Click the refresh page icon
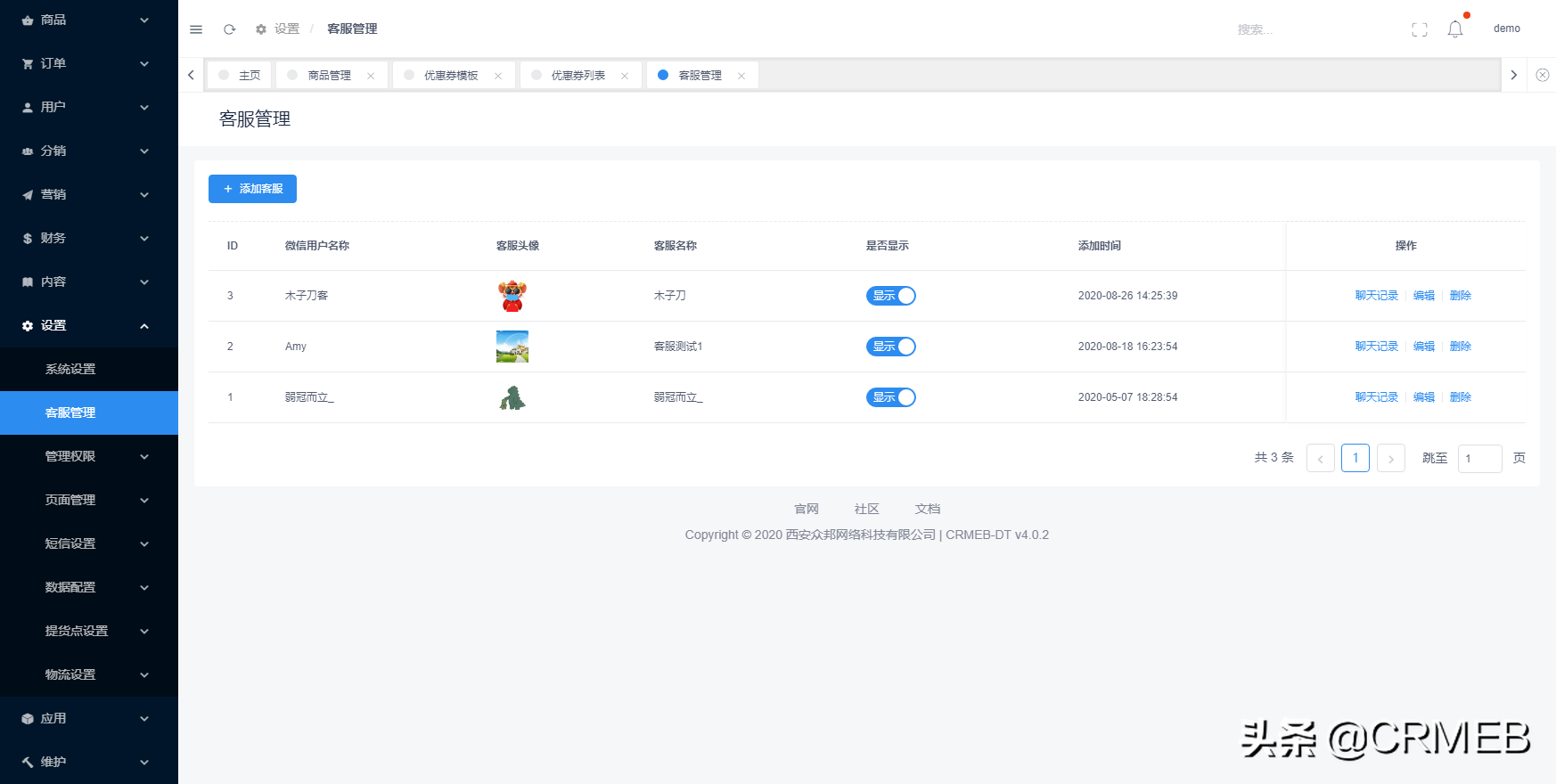The height and width of the screenshot is (784, 1556). [x=229, y=29]
